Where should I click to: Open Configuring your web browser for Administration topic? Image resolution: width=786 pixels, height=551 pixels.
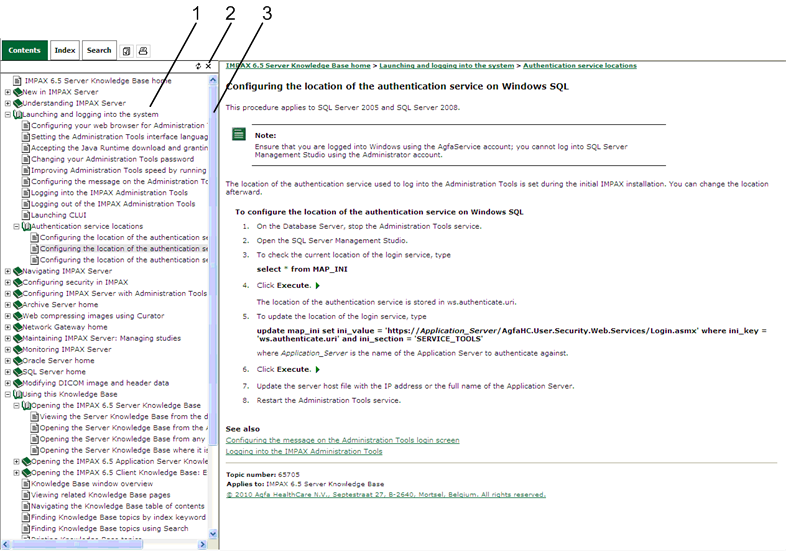tap(119, 125)
